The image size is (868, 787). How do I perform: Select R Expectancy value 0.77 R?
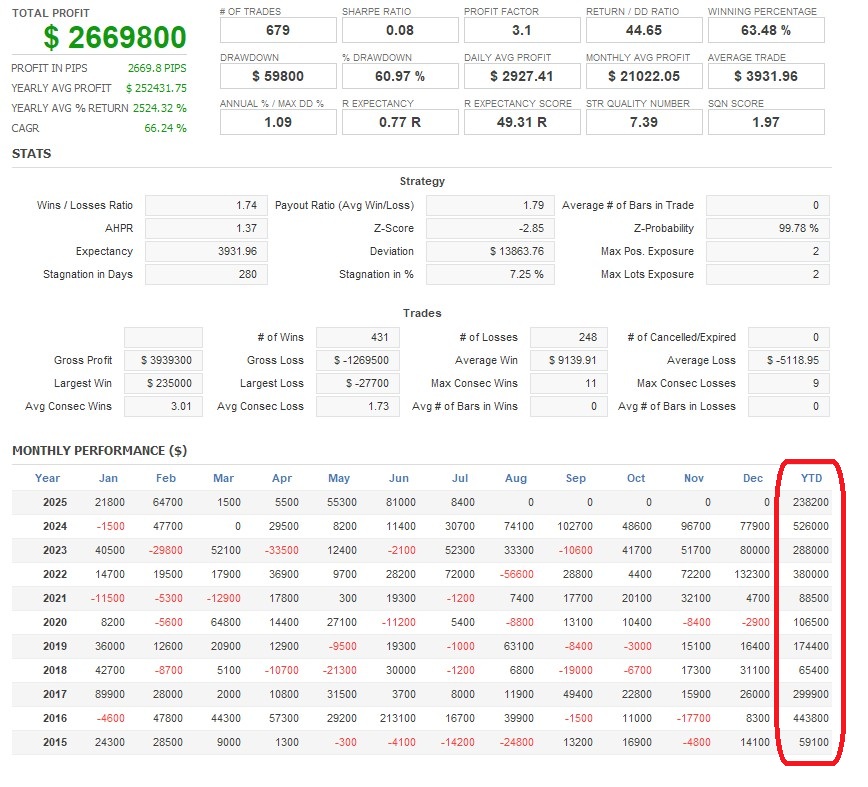(400, 122)
